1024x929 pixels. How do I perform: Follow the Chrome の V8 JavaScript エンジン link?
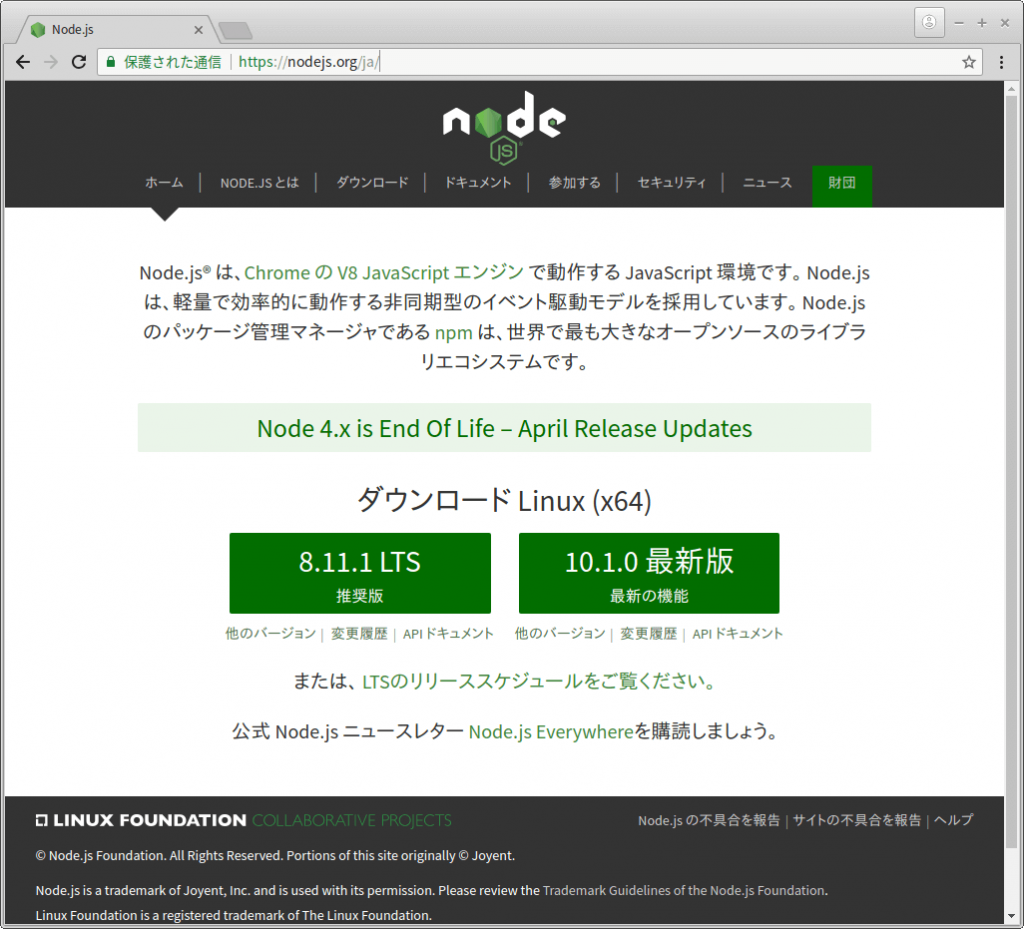point(384,272)
